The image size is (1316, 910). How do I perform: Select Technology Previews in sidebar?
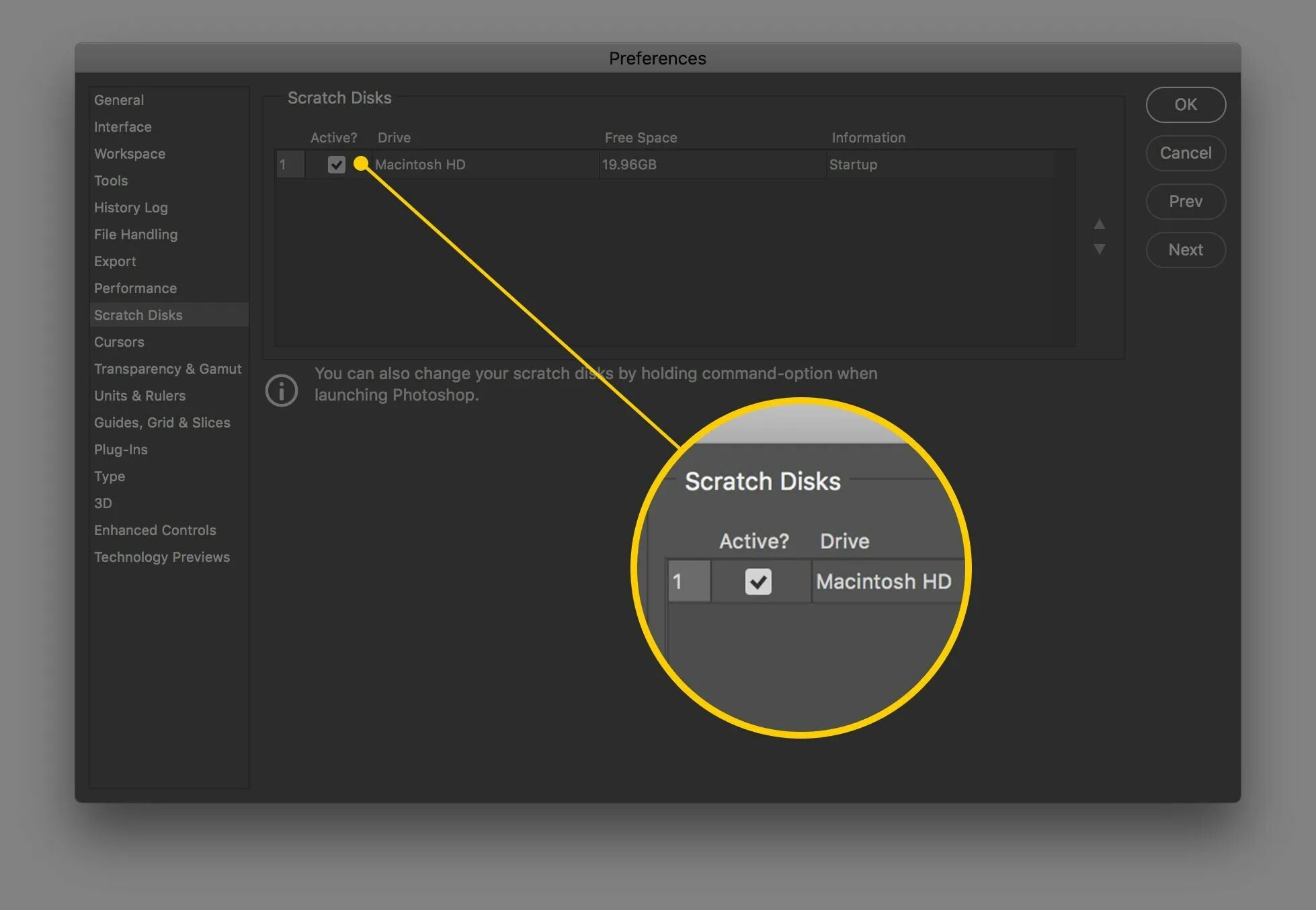coord(161,557)
